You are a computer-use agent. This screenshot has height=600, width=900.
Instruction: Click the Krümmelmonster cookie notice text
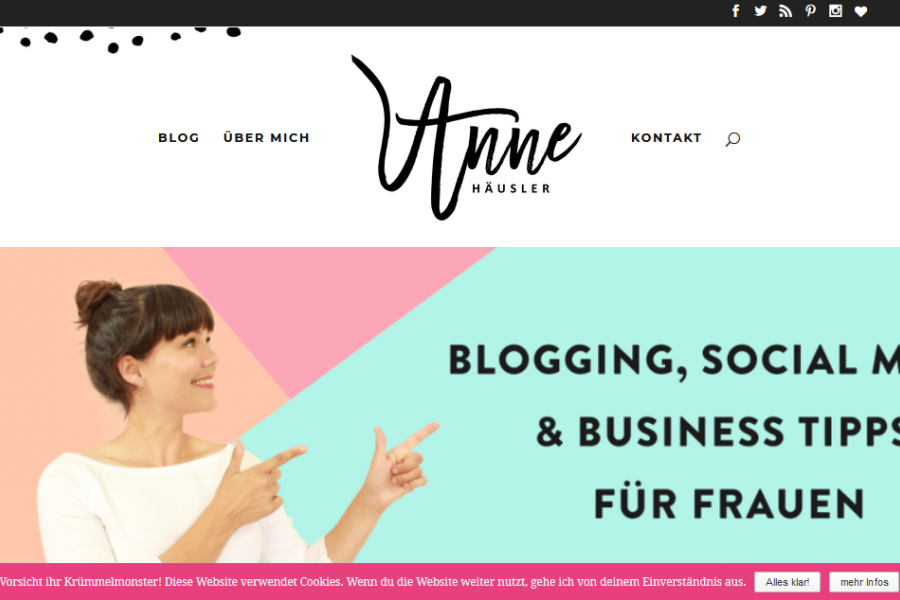[373, 582]
